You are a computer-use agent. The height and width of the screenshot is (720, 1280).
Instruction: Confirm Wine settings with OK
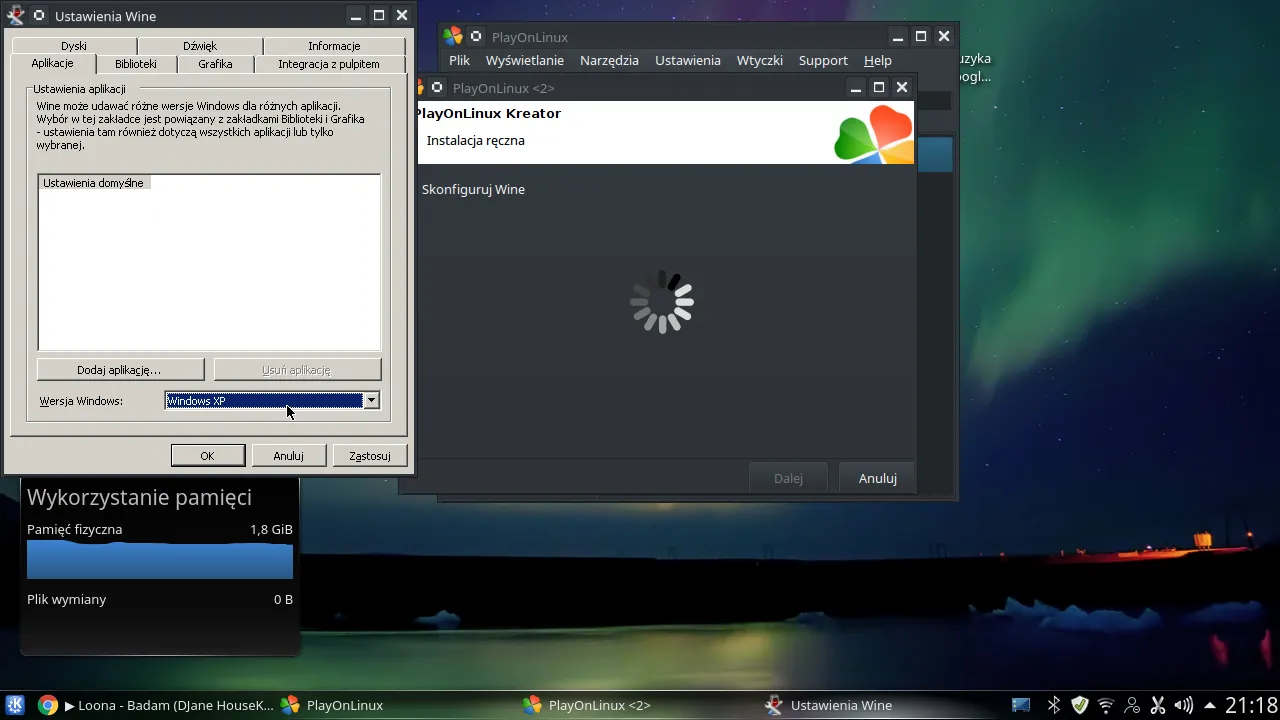[x=208, y=456]
